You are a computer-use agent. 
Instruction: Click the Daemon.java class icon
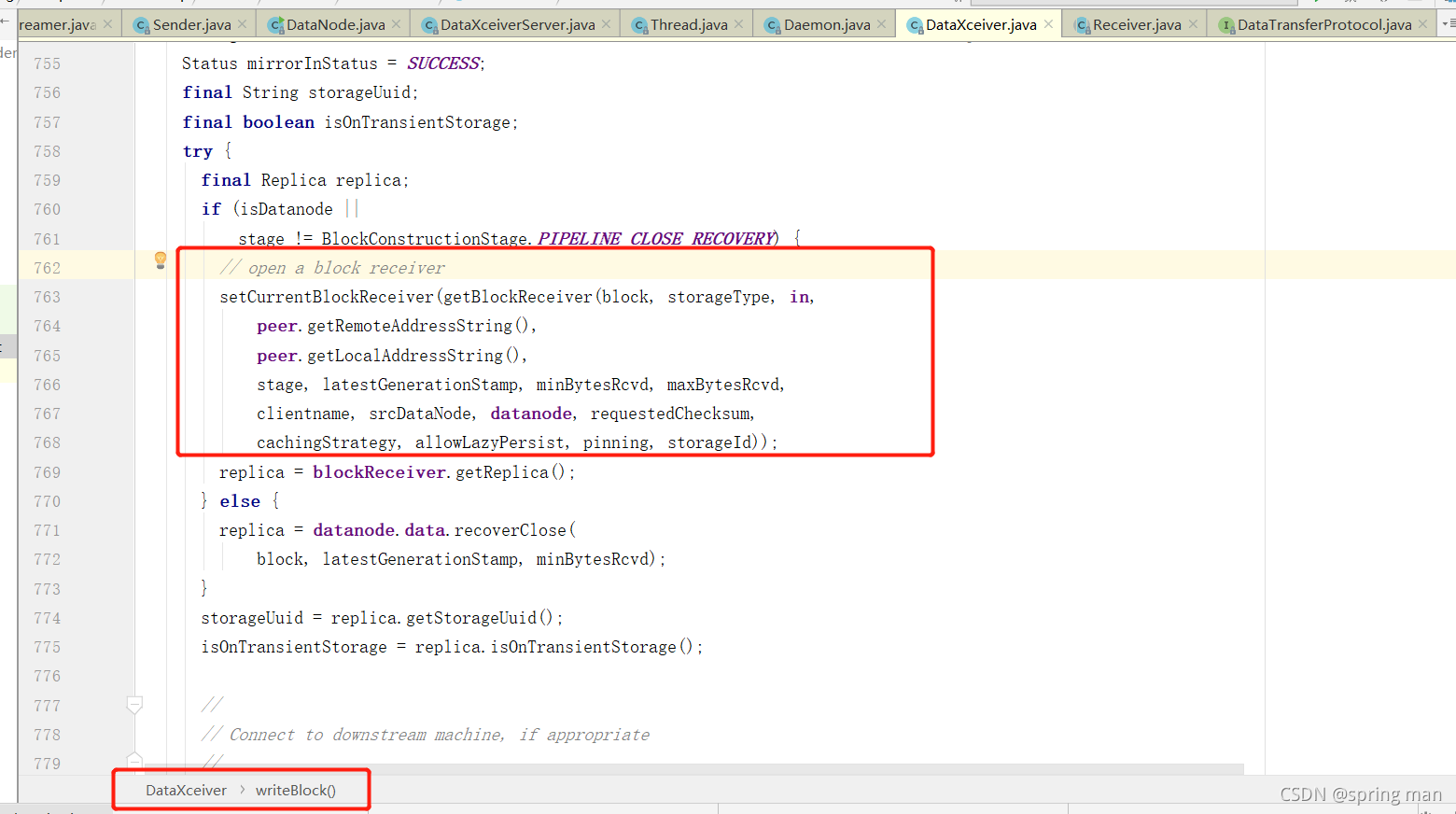click(x=773, y=25)
